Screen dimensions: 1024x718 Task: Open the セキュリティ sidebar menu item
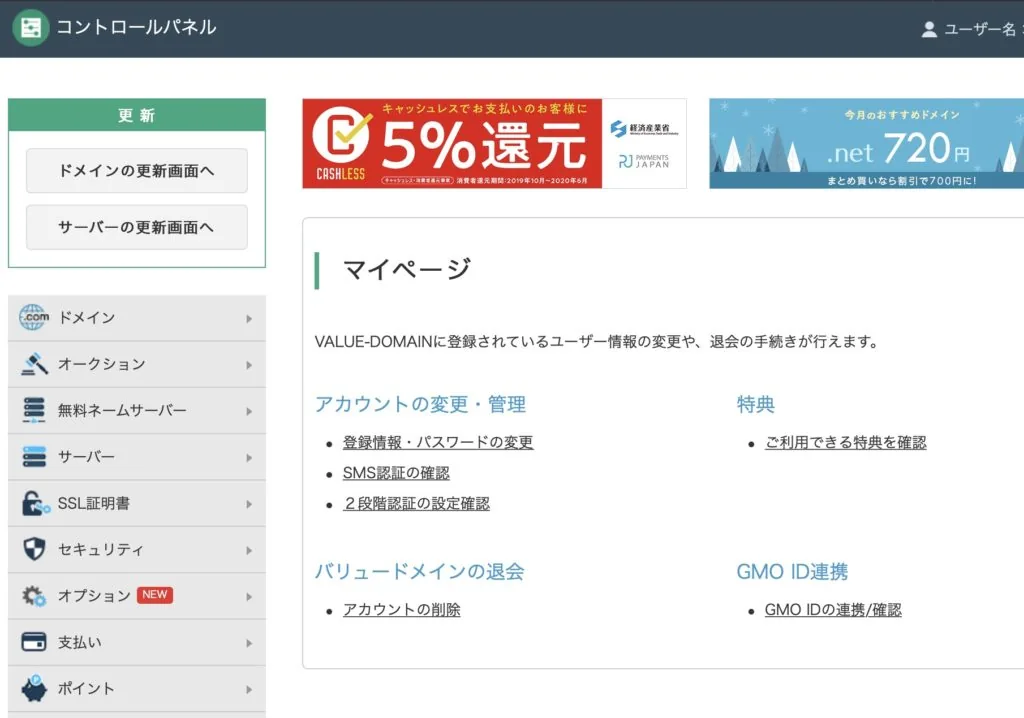coord(136,550)
